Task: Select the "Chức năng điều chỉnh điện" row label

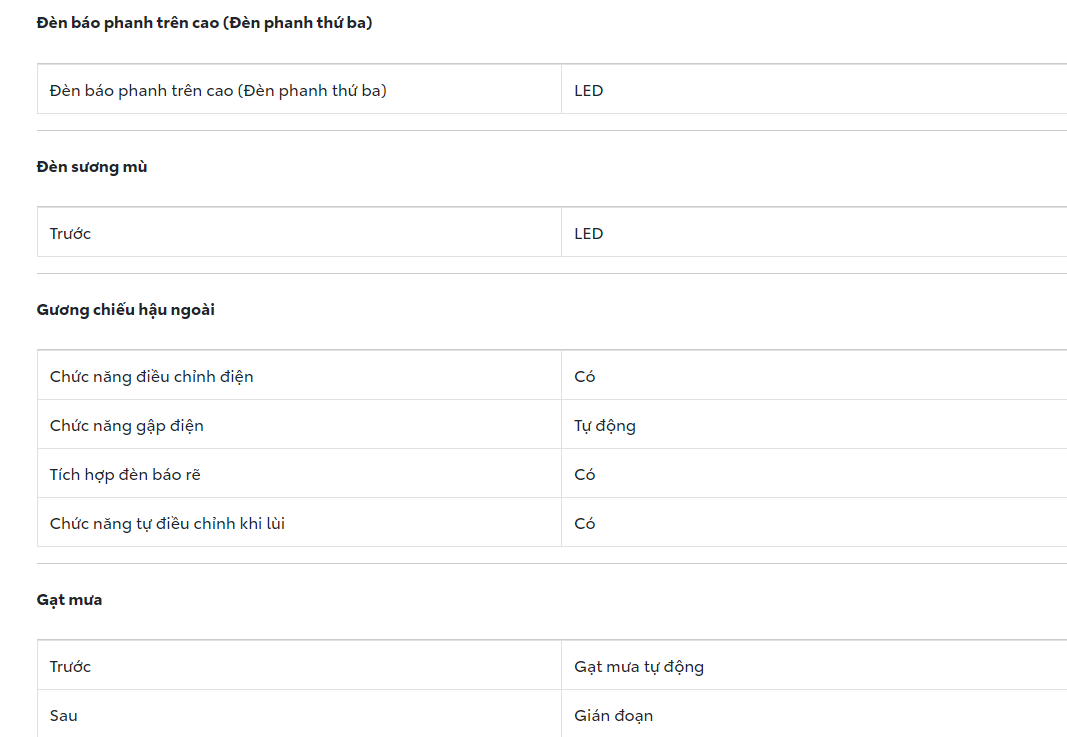Action: coord(152,377)
